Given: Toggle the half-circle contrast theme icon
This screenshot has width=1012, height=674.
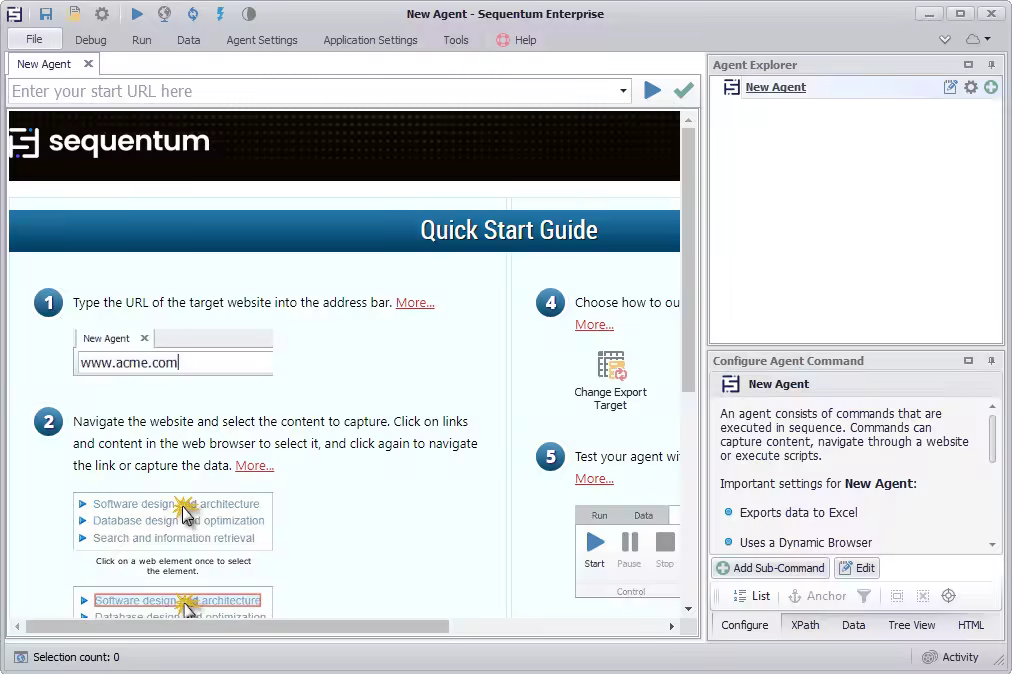Looking at the screenshot, I should tap(248, 14).
